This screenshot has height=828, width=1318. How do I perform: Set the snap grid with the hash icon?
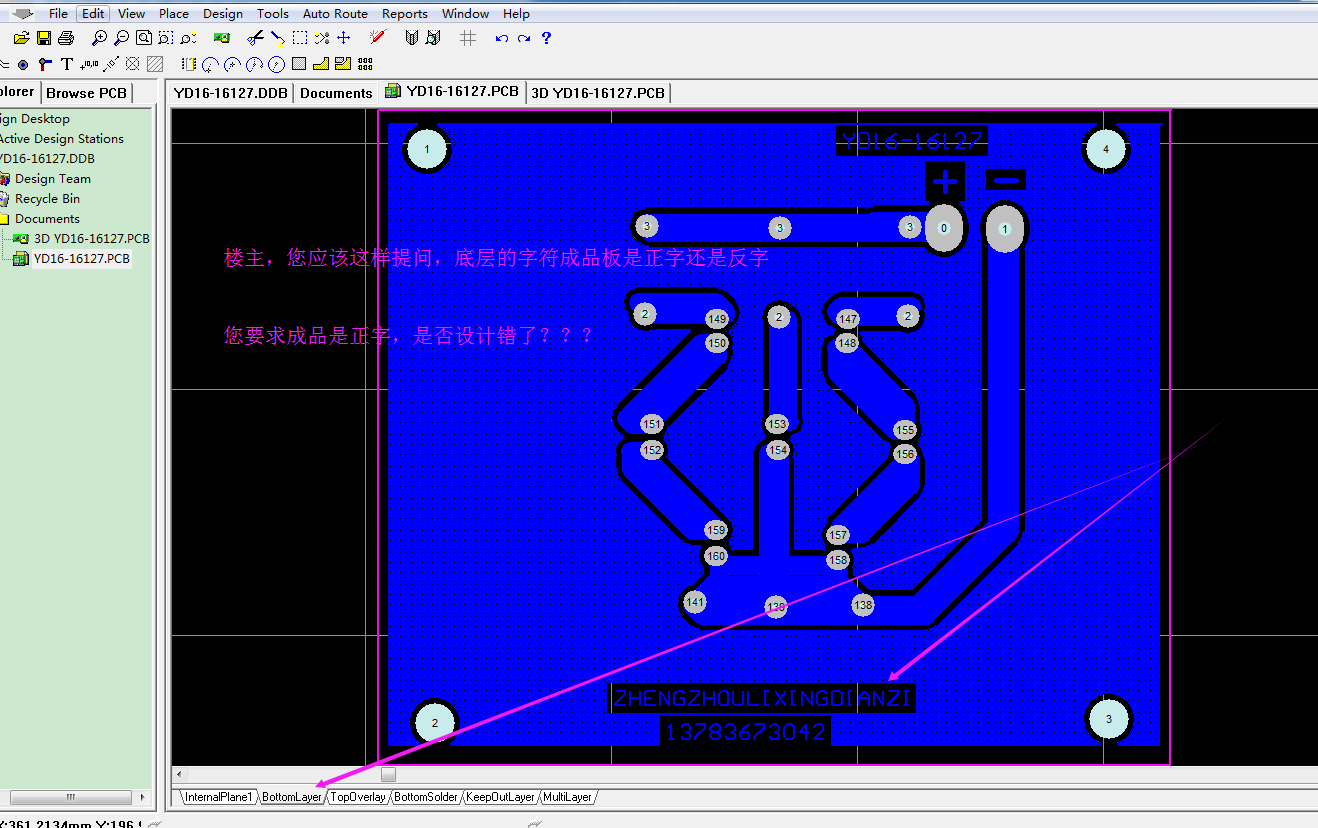coord(467,38)
